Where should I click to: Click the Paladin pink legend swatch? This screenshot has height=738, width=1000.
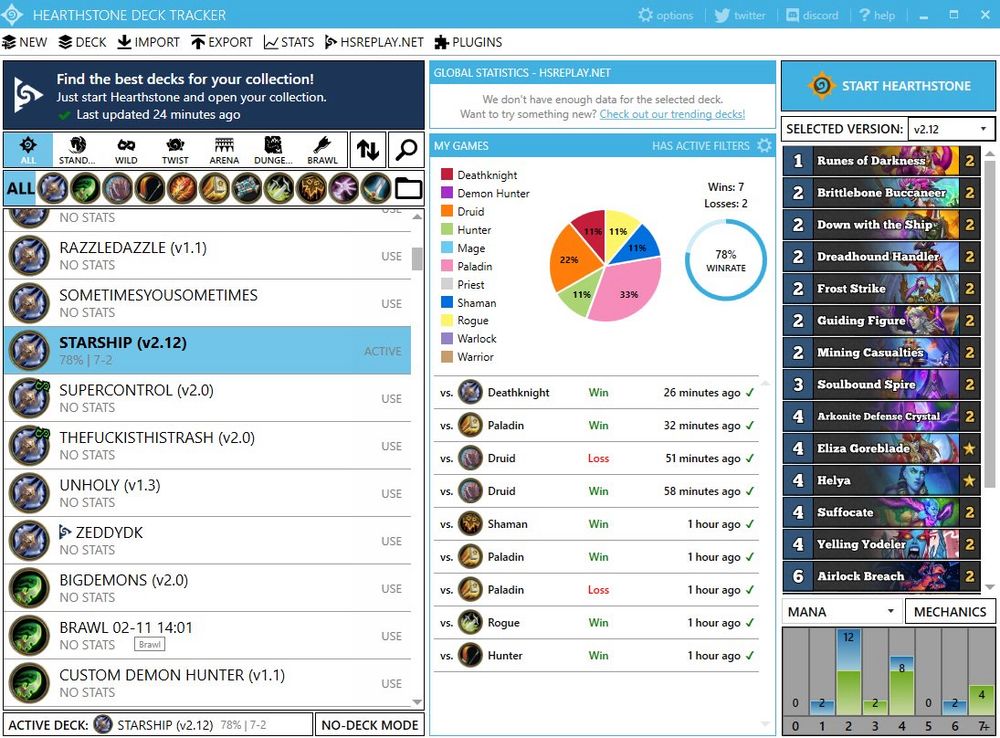(x=446, y=265)
